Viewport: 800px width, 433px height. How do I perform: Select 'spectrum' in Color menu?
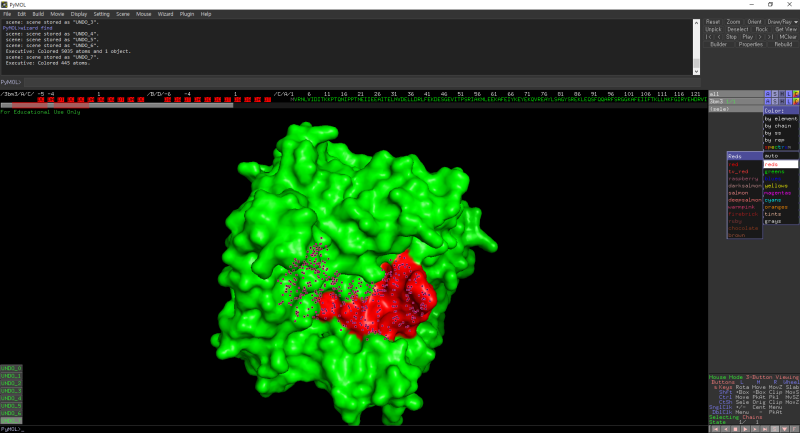click(x=781, y=147)
